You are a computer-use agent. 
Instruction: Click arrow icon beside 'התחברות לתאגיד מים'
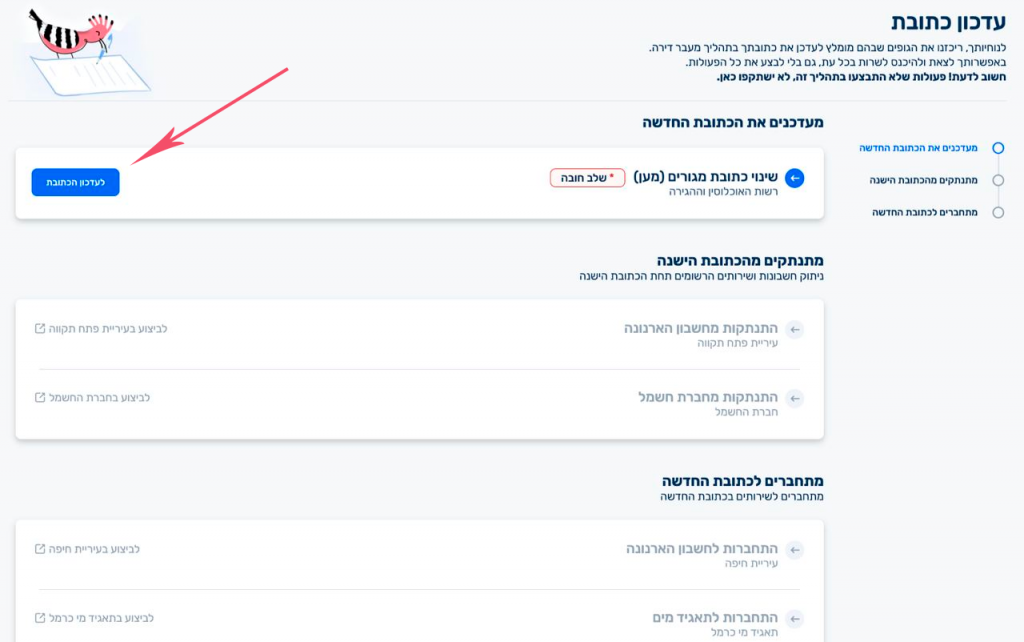[795, 619]
